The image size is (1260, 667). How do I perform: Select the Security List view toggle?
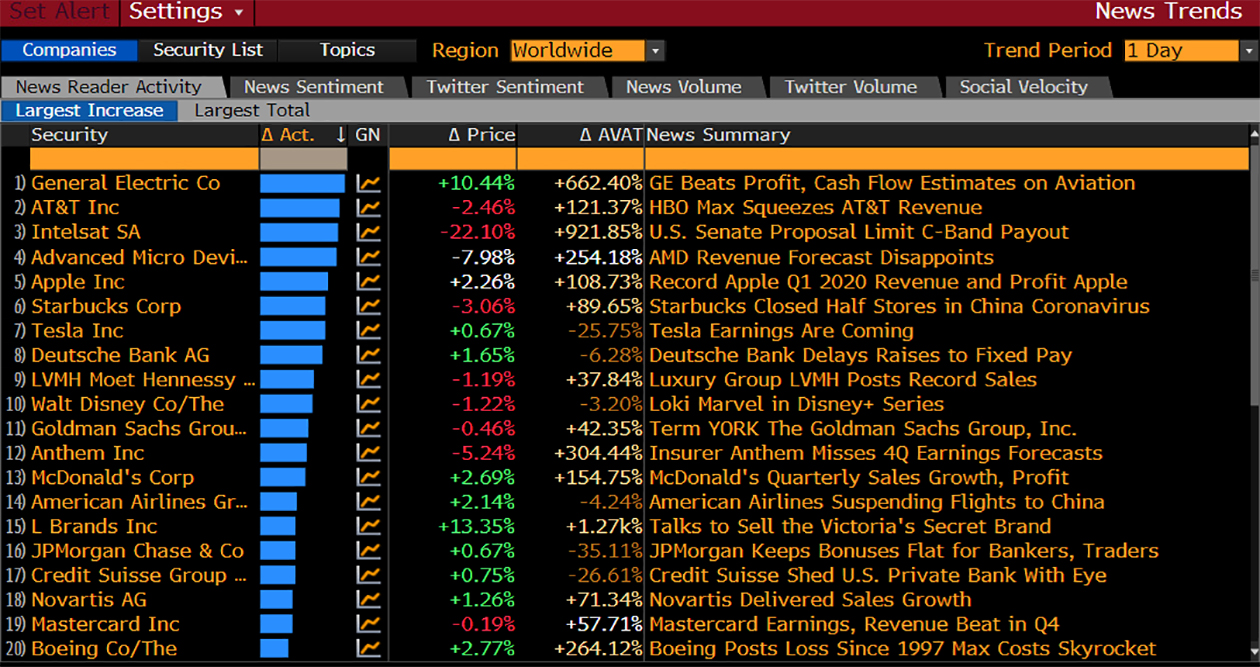[208, 50]
